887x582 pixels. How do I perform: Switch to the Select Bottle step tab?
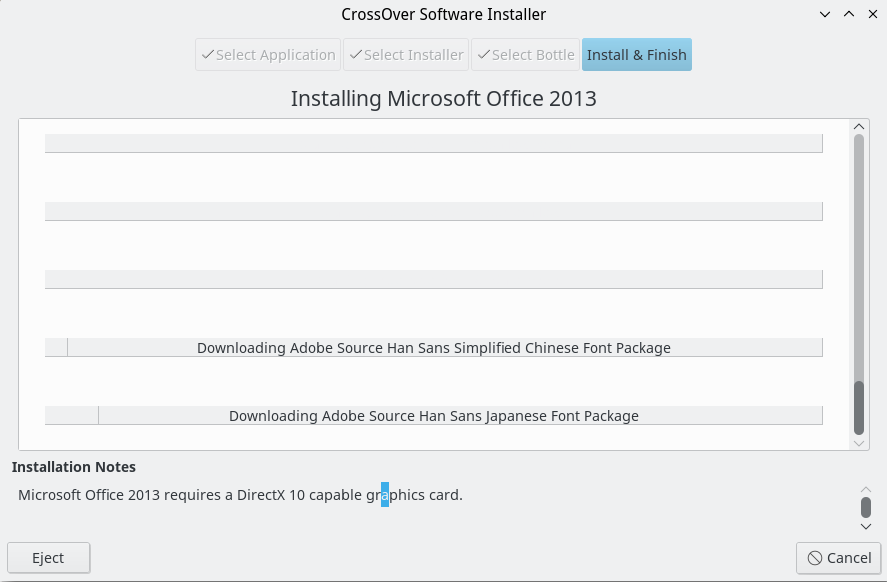(526, 55)
